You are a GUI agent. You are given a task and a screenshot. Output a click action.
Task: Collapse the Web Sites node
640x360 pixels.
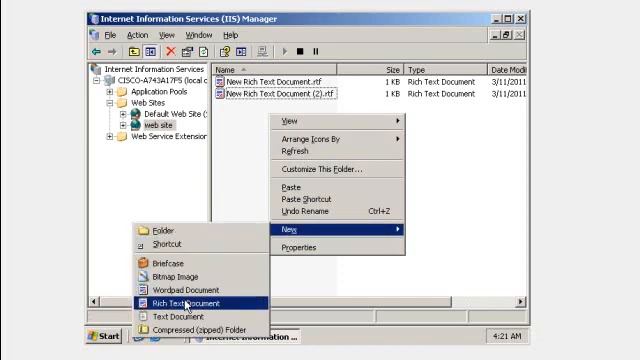click(x=110, y=103)
